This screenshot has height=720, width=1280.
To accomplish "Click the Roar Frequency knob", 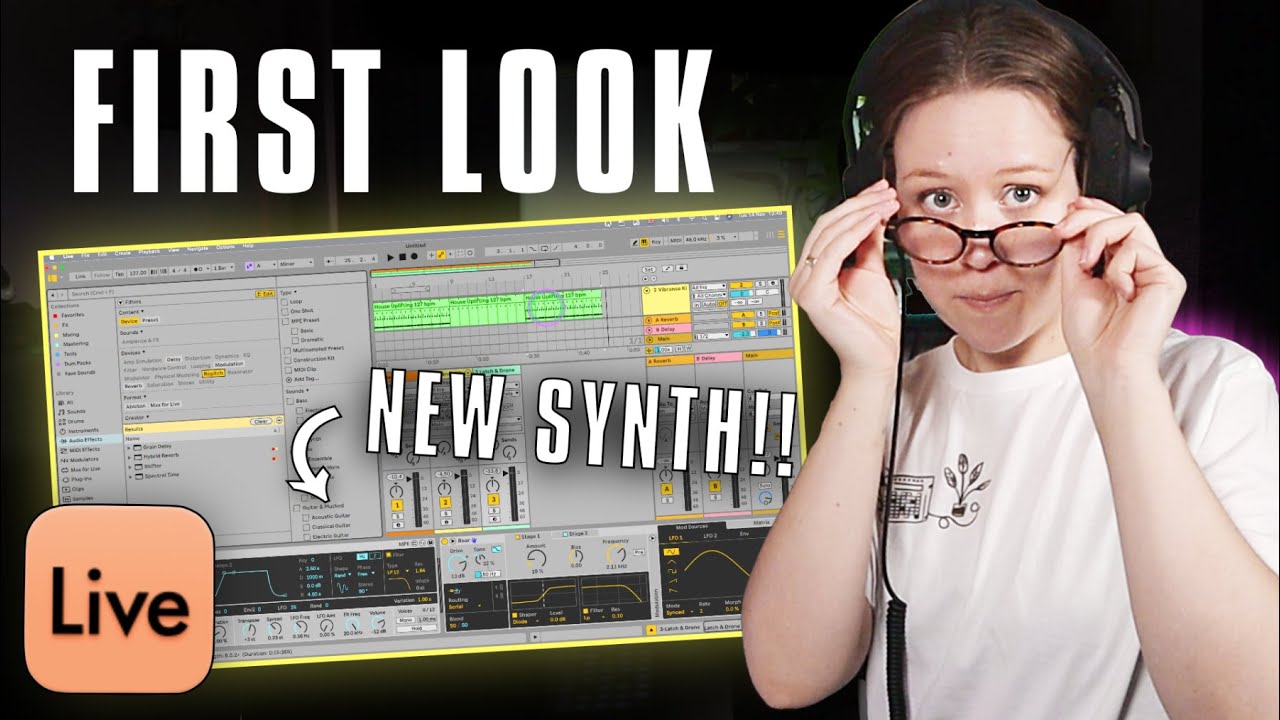I will tap(616, 553).
